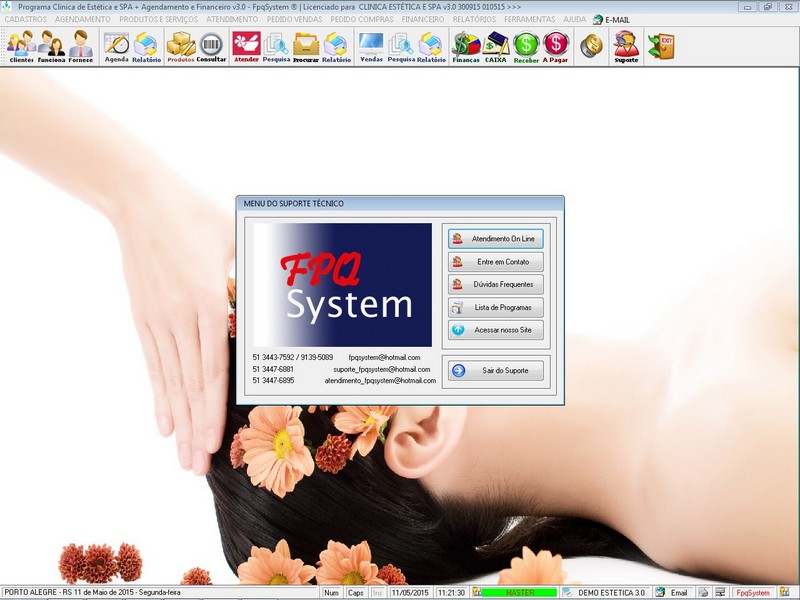Click the network computer icon in status bar
The height and width of the screenshot is (600, 800).
coord(720,592)
